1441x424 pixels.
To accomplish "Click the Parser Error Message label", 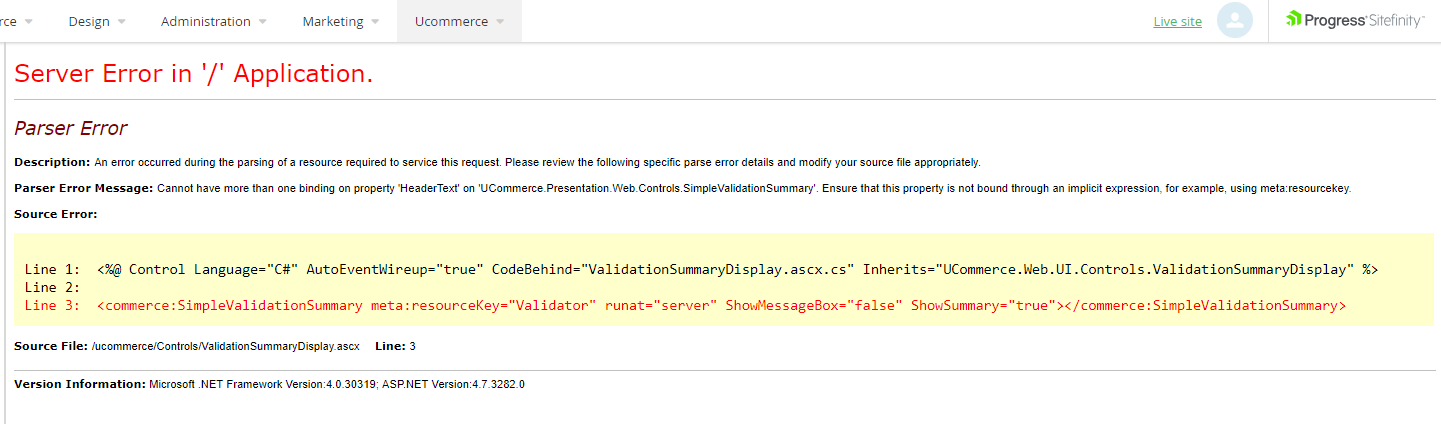I will pos(84,188).
